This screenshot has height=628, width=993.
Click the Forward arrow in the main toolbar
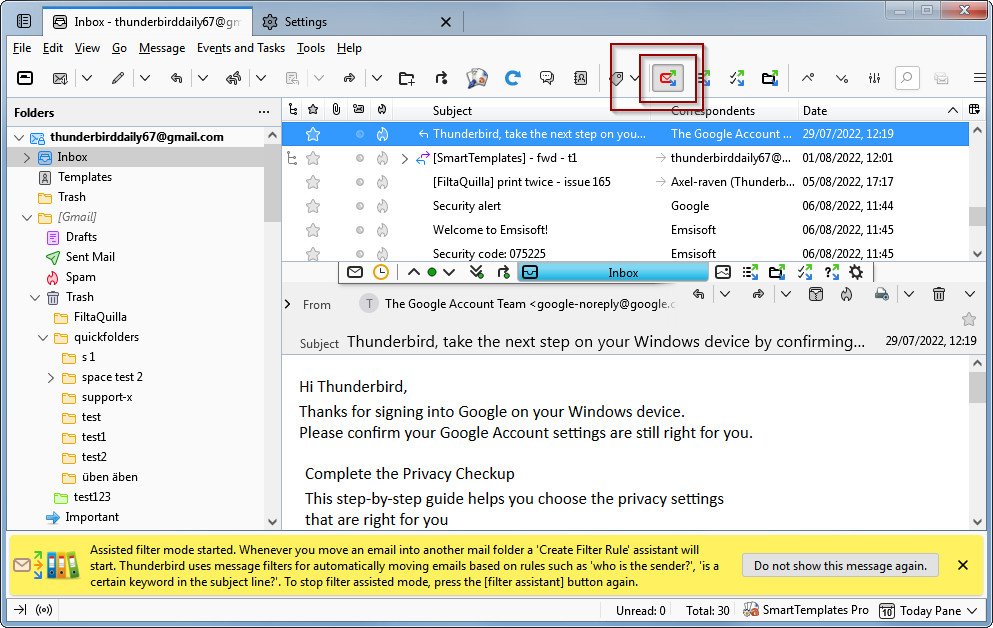click(x=349, y=78)
